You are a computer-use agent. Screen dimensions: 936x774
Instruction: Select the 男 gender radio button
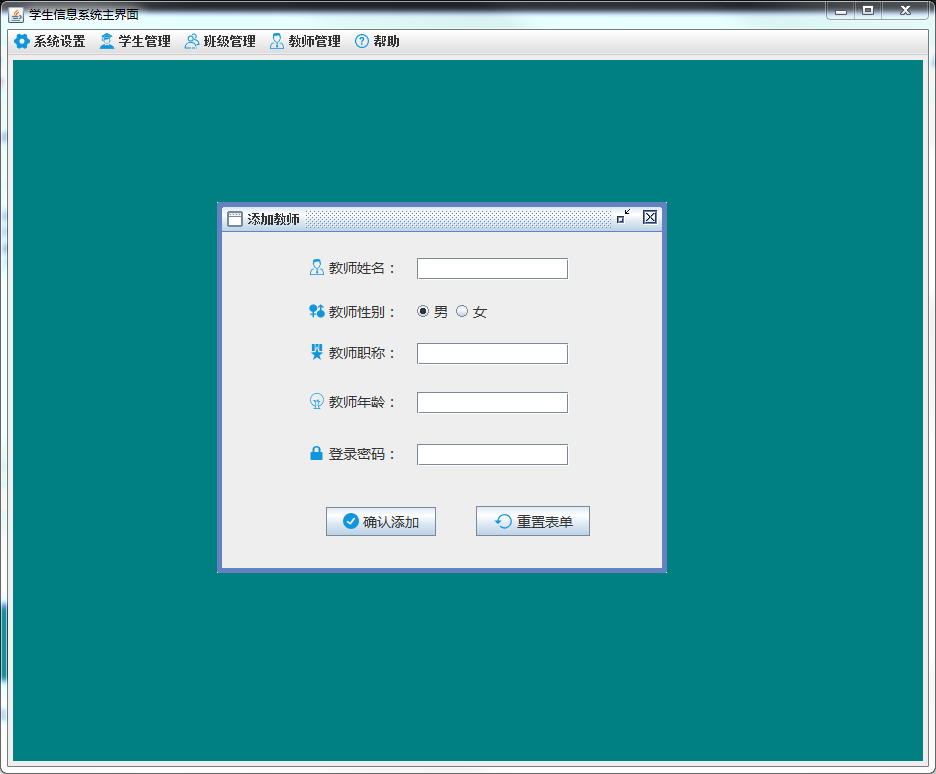(x=423, y=312)
